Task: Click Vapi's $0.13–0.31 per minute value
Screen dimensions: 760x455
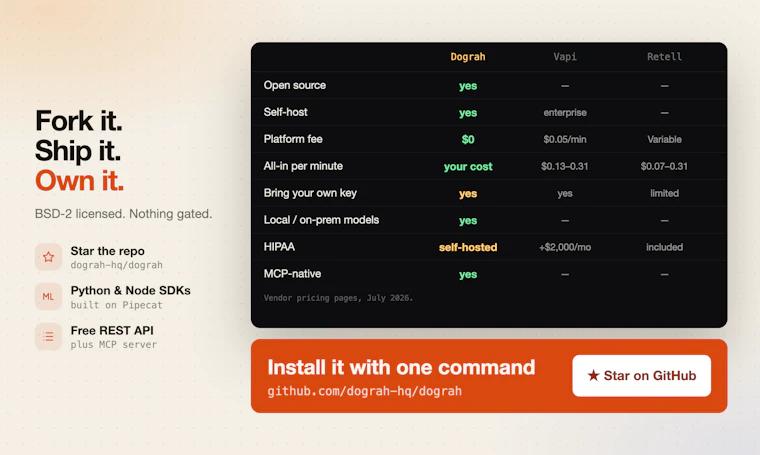Action: (565, 167)
